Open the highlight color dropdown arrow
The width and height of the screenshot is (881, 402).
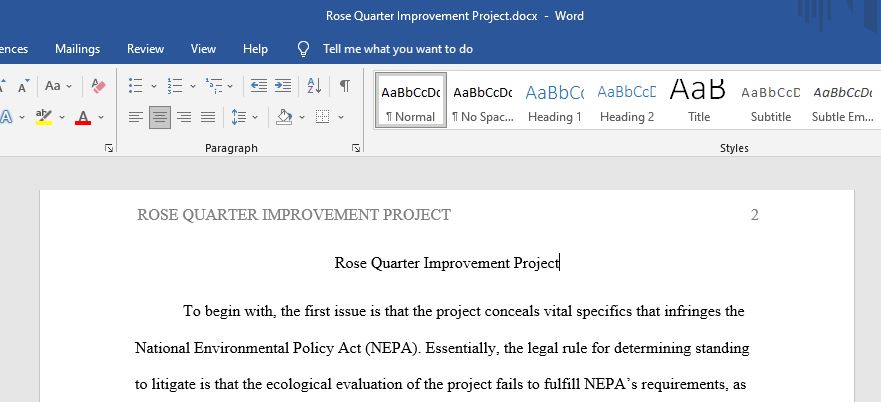point(62,118)
